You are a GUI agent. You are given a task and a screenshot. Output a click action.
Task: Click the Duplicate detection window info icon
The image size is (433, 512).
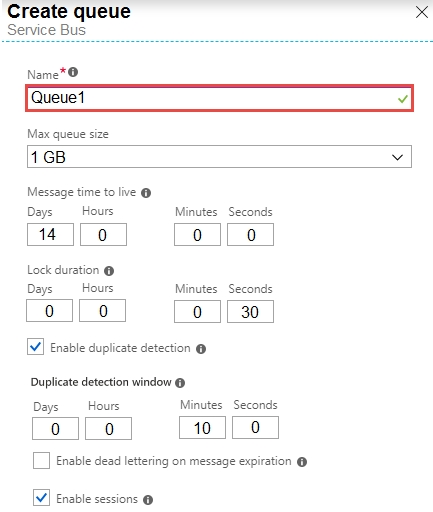pyautogui.click(x=180, y=383)
